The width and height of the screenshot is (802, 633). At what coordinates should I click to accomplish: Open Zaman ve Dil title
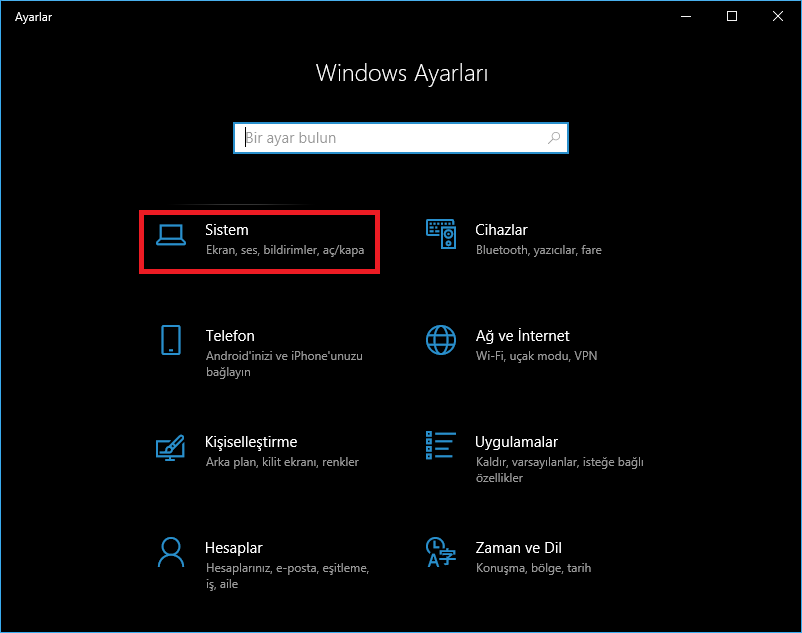(519, 548)
